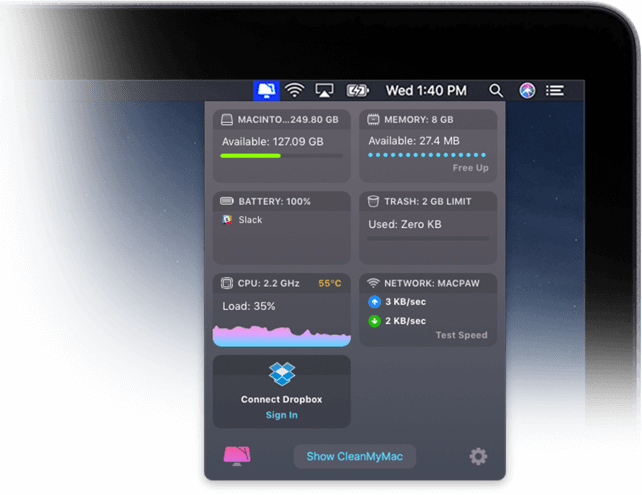
Task: Click 'TRASH: 2 GB LIMIT' header
Action: coord(428,201)
